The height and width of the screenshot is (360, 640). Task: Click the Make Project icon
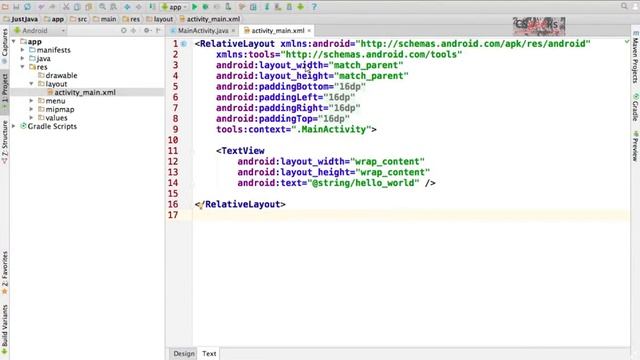[152, 7]
